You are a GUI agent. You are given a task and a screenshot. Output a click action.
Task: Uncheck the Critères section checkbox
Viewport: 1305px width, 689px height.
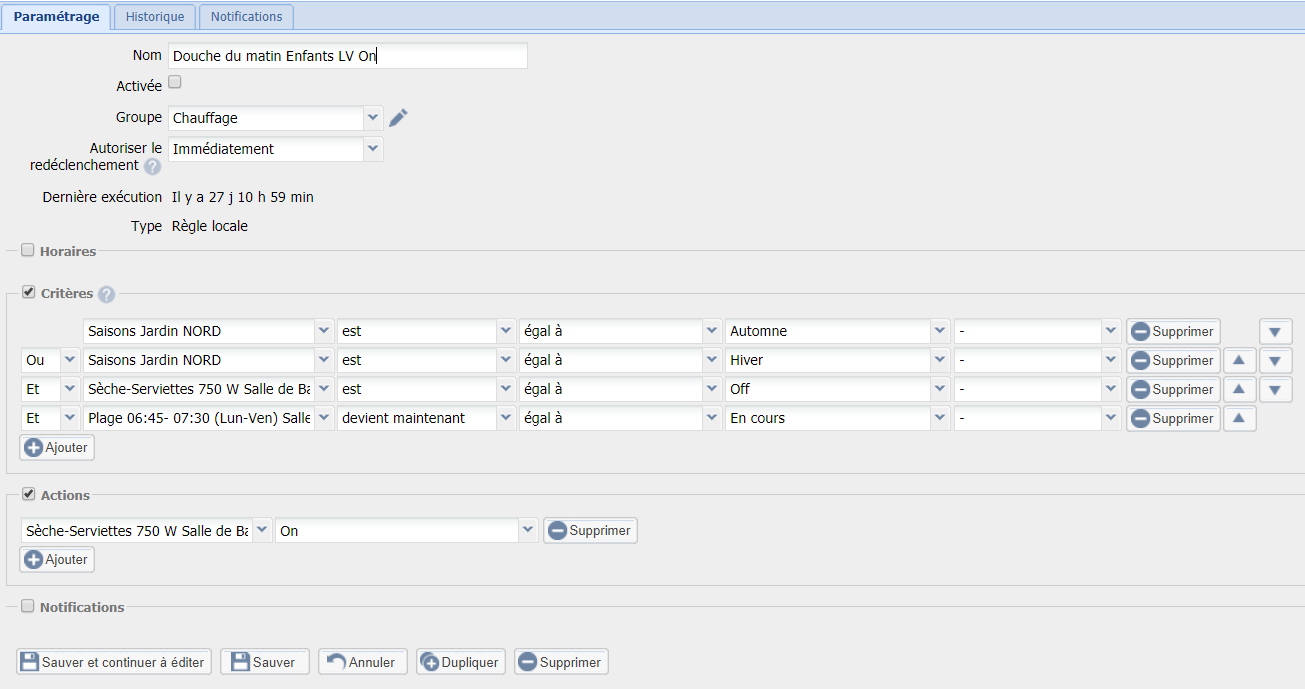point(28,292)
